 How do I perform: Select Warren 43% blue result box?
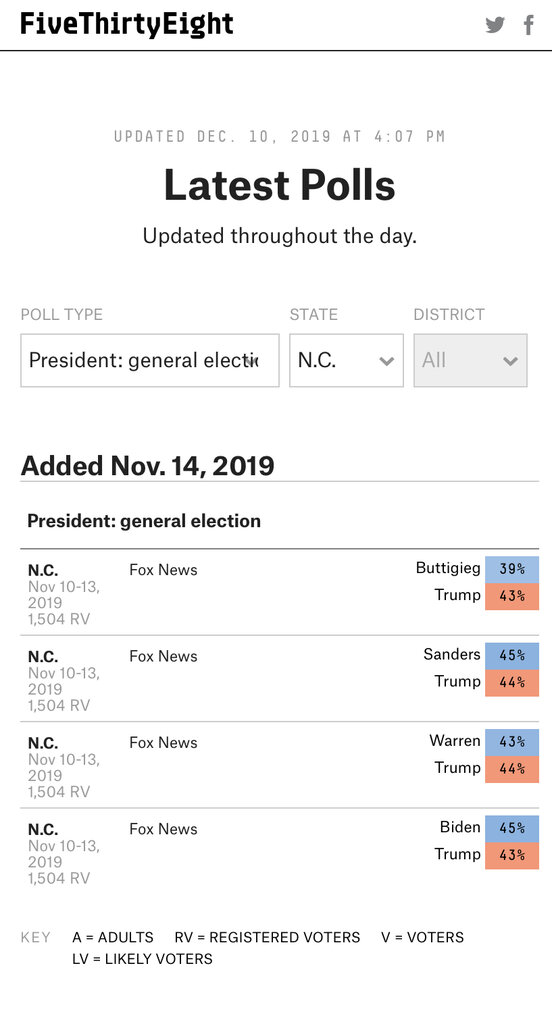[x=512, y=742]
